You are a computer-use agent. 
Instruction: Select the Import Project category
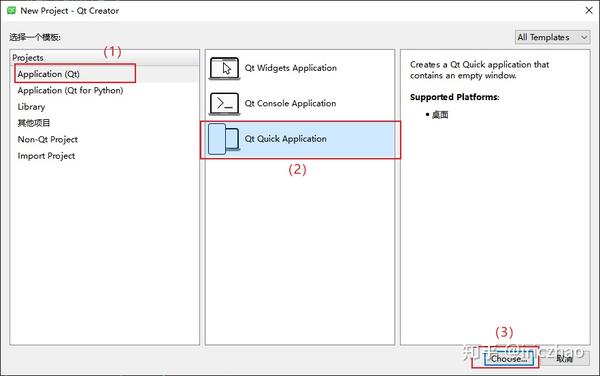click(46, 156)
